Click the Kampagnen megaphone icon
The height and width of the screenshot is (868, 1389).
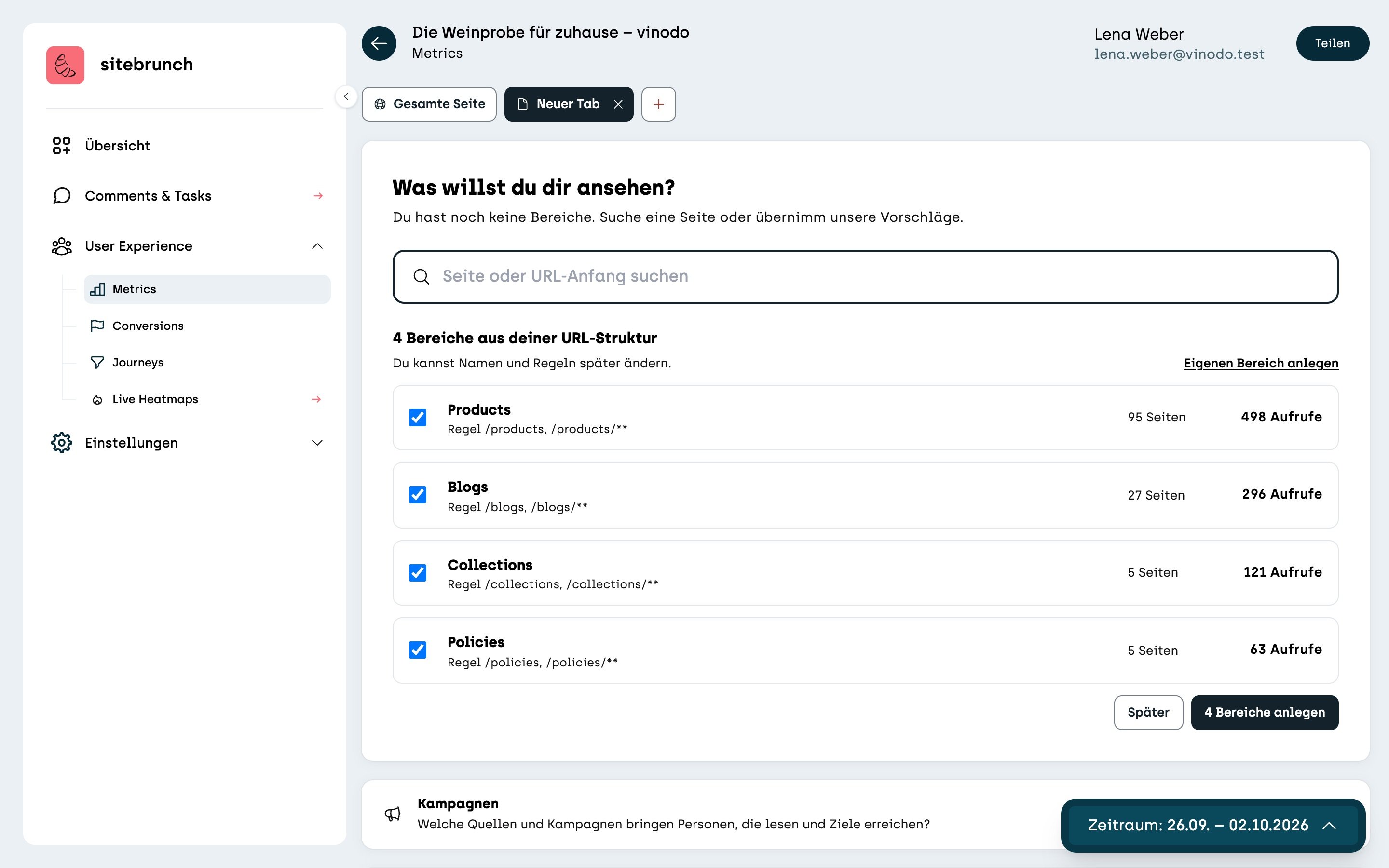[393, 814]
